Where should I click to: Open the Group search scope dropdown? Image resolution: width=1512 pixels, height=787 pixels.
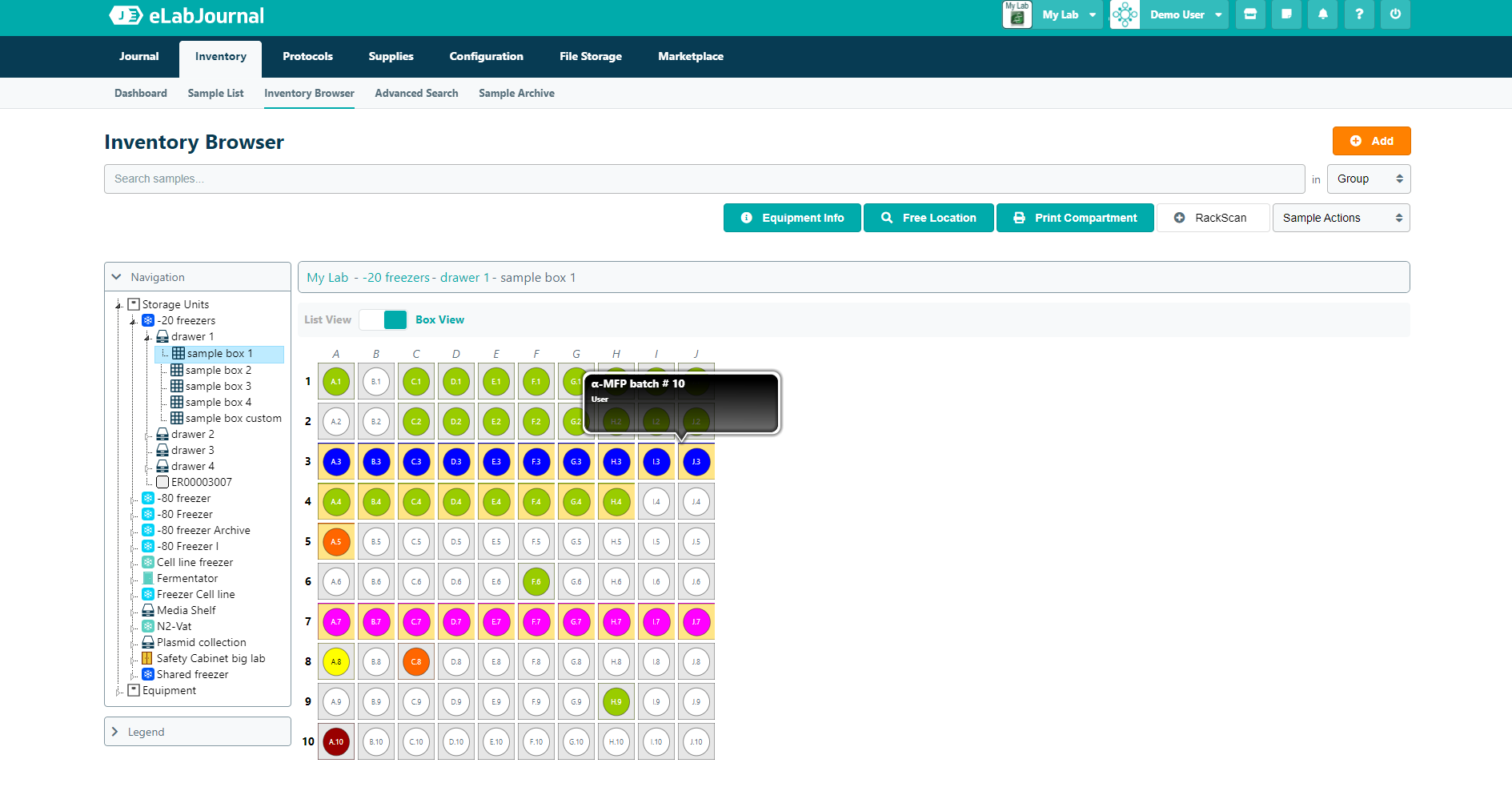click(x=1369, y=179)
